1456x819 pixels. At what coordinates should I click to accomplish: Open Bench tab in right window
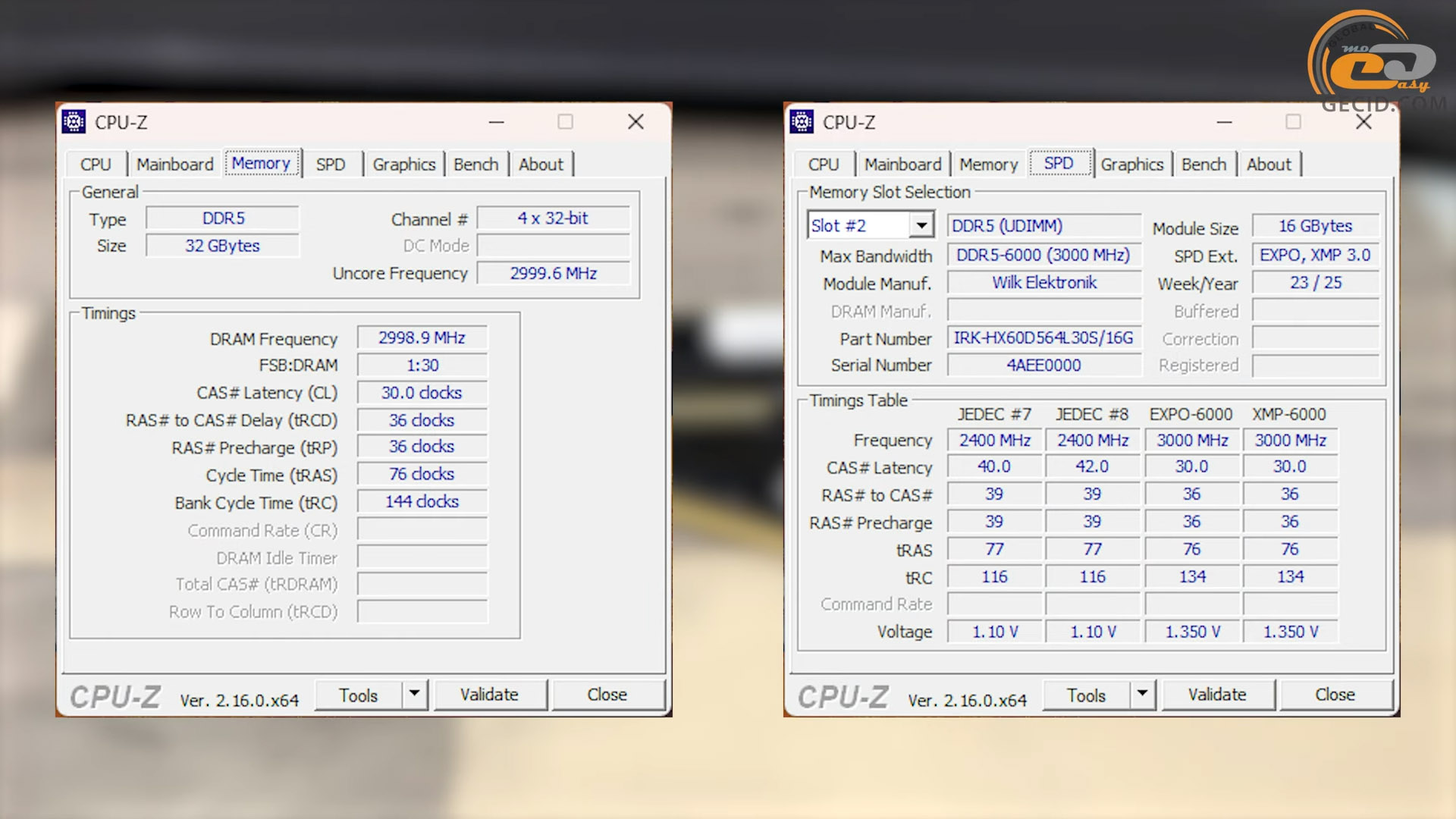pos(1203,165)
